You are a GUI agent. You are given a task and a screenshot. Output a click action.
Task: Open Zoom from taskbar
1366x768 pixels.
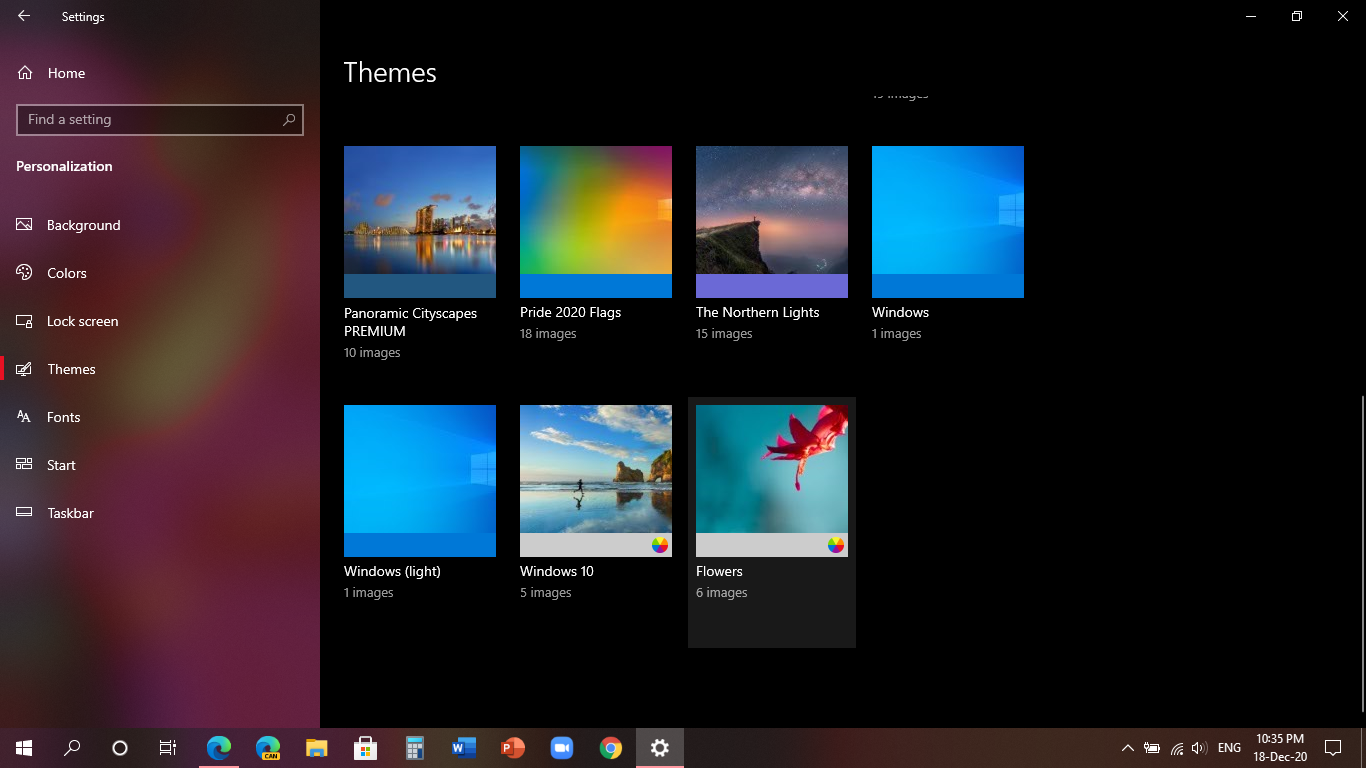click(562, 748)
